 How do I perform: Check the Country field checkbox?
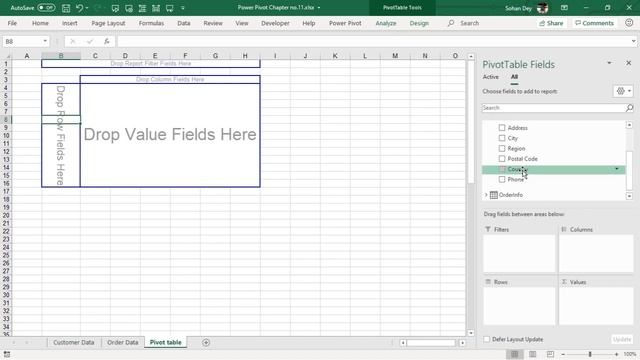pos(502,169)
